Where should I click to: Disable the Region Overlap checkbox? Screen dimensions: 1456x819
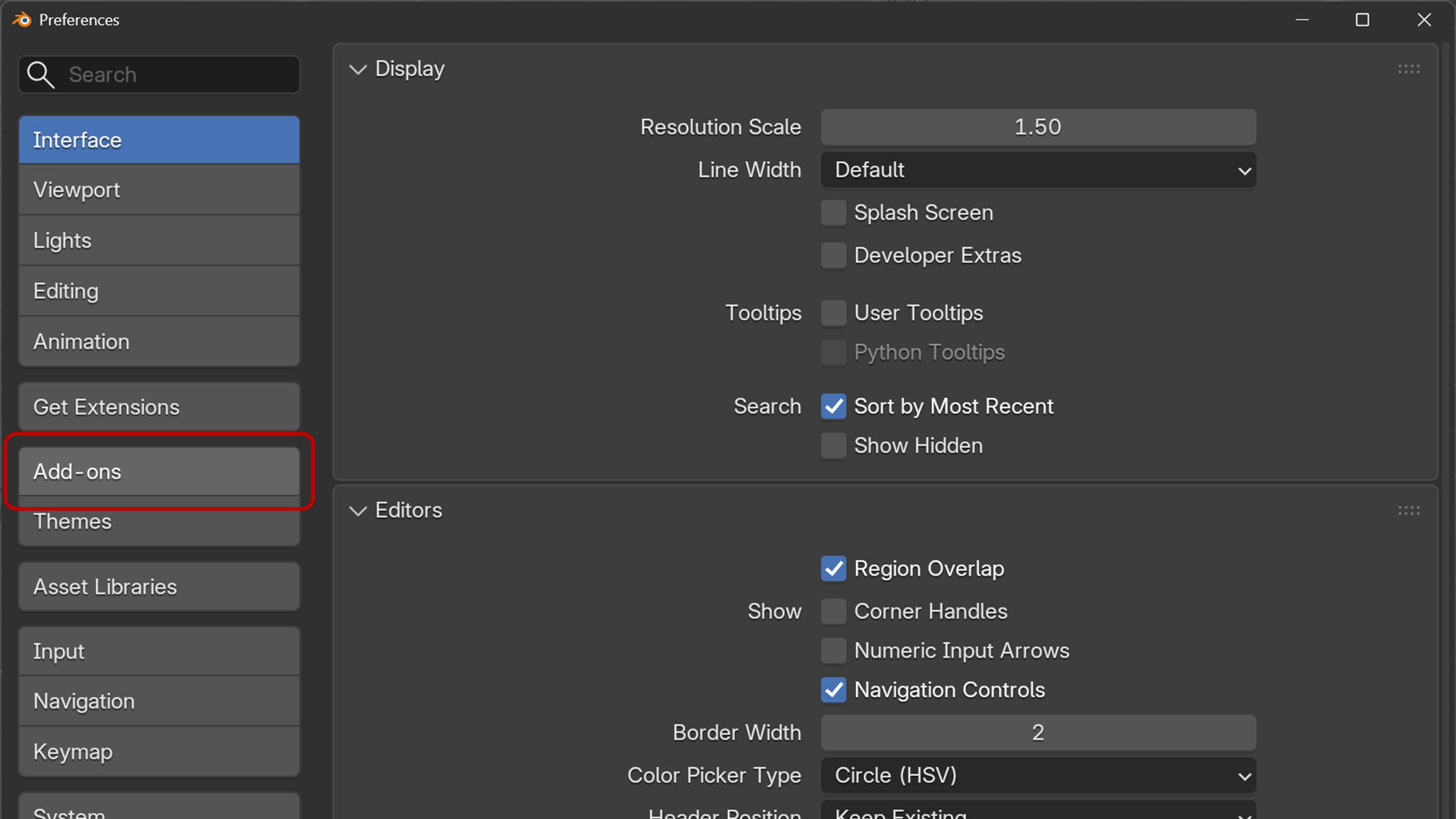coord(833,569)
